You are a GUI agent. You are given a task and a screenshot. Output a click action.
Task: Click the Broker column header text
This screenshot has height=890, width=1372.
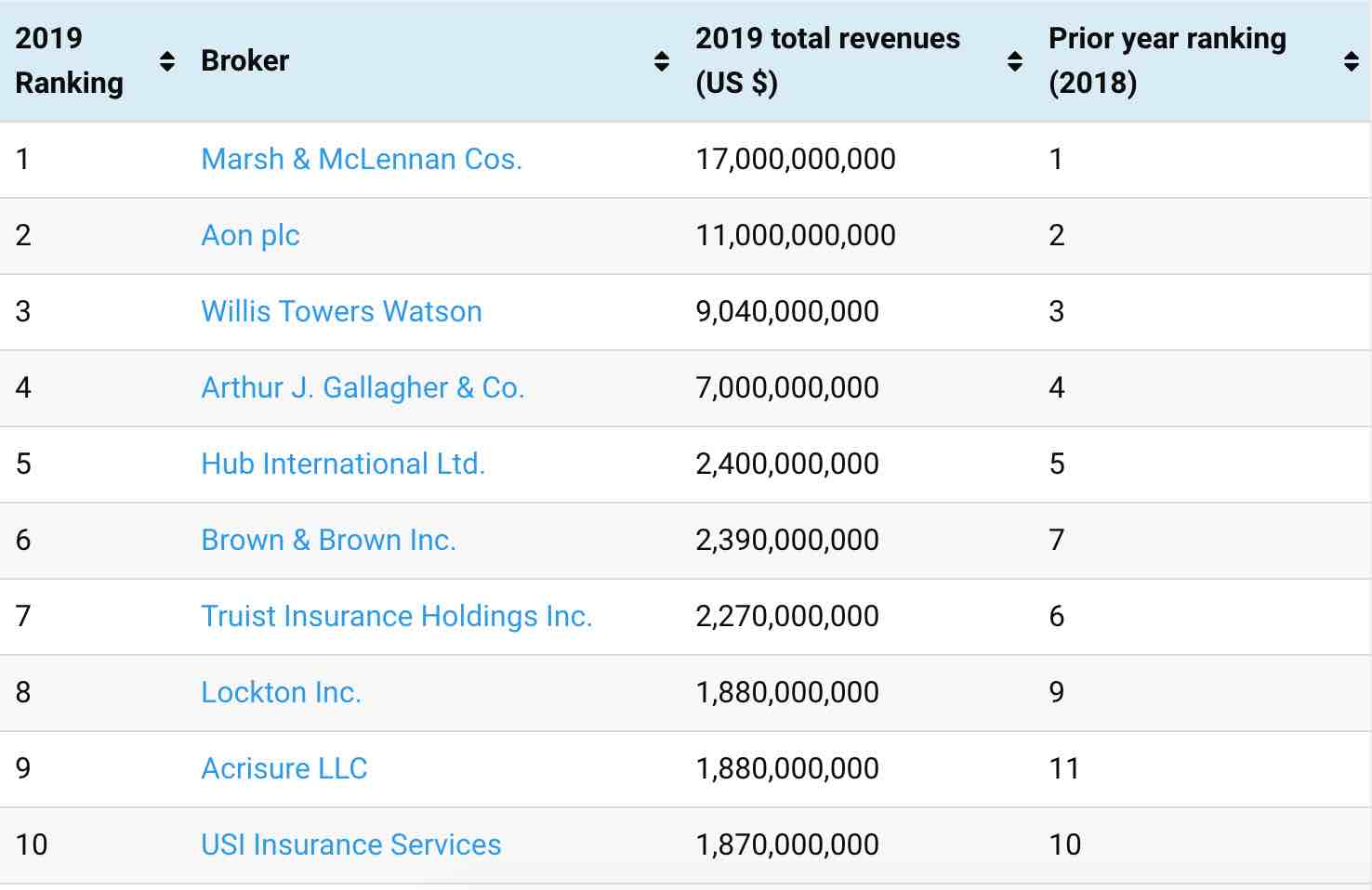pos(245,61)
